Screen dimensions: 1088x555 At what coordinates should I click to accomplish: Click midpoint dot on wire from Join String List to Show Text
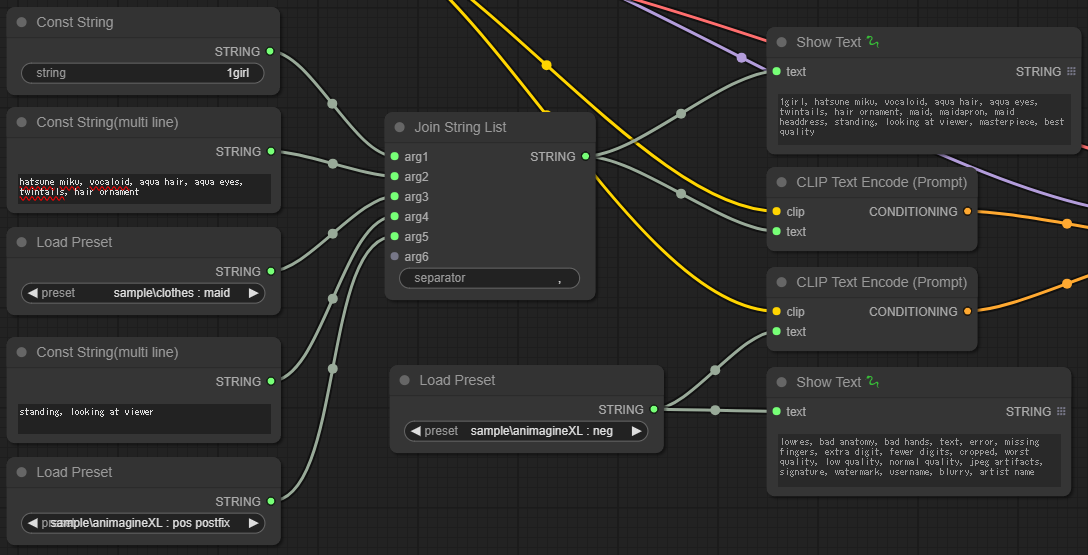pyautogui.click(x=681, y=114)
